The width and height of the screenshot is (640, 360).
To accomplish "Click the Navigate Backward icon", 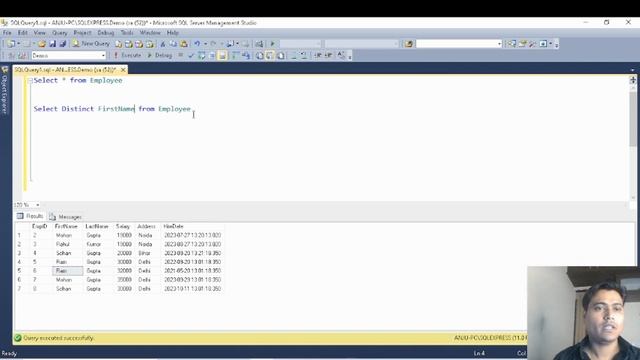I will coord(230,44).
